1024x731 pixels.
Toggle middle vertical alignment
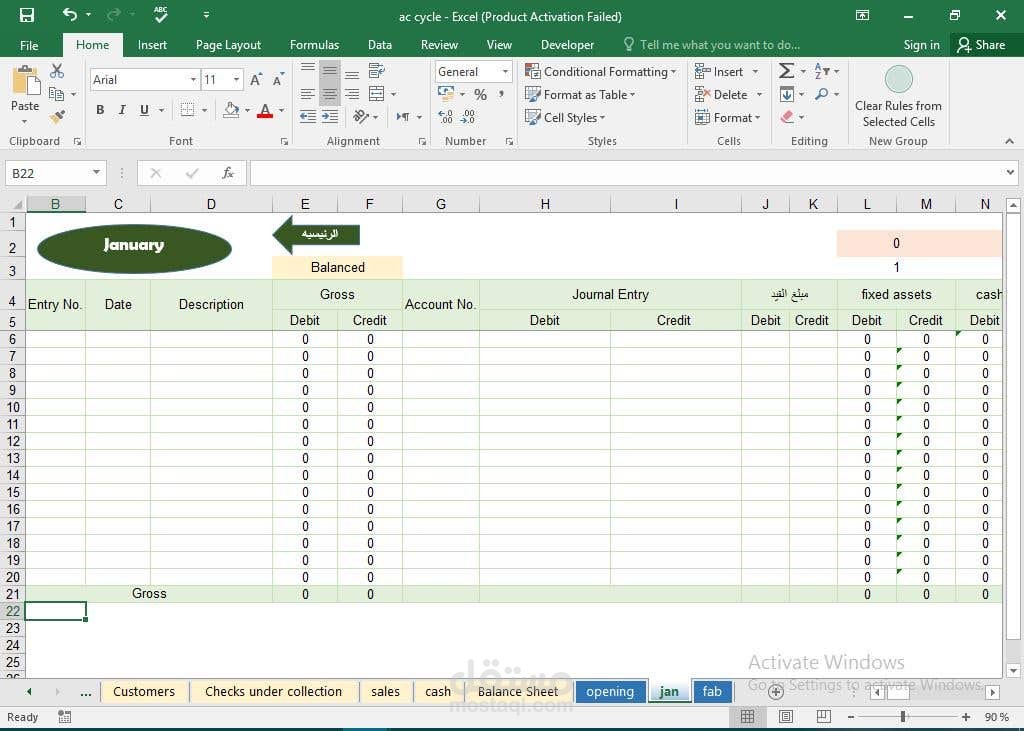pyautogui.click(x=330, y=71)
